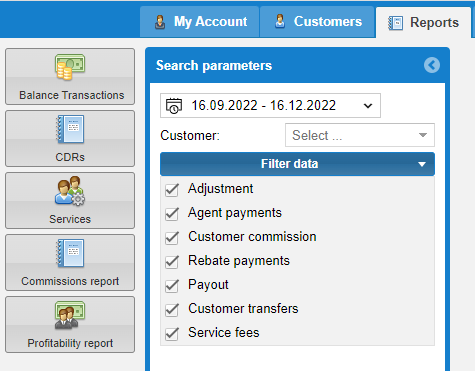The width and height of the screenshot is (475, 371).
Task: Switch to the Customers tab
Action: tap(317, 22)
